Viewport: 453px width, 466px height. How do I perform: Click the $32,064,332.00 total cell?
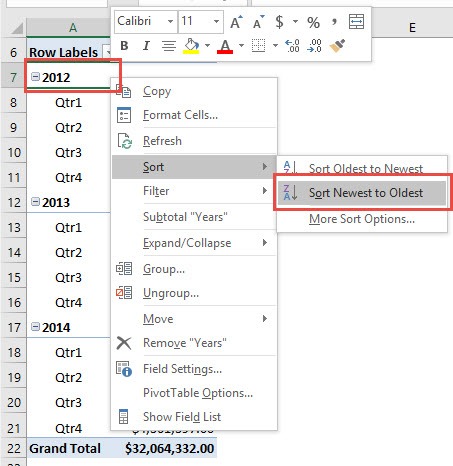tap(170, 448)
